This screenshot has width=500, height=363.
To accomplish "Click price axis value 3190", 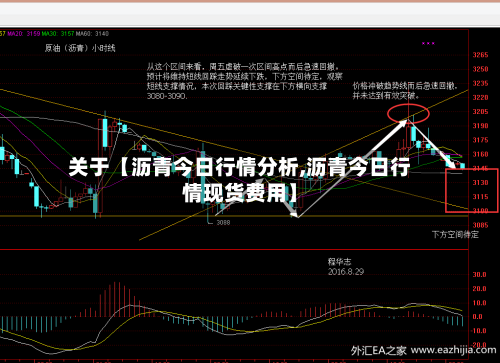I will (x=480, y=126).
